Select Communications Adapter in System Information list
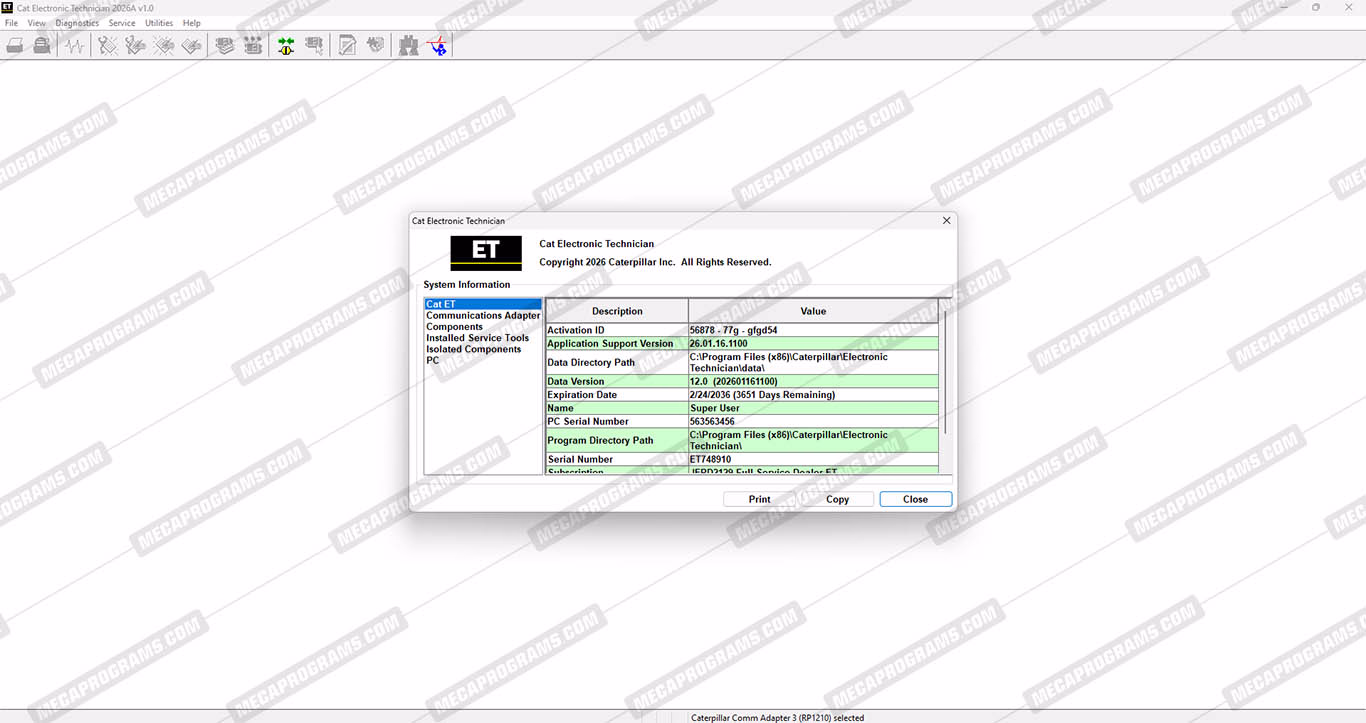 pos(483,316)
